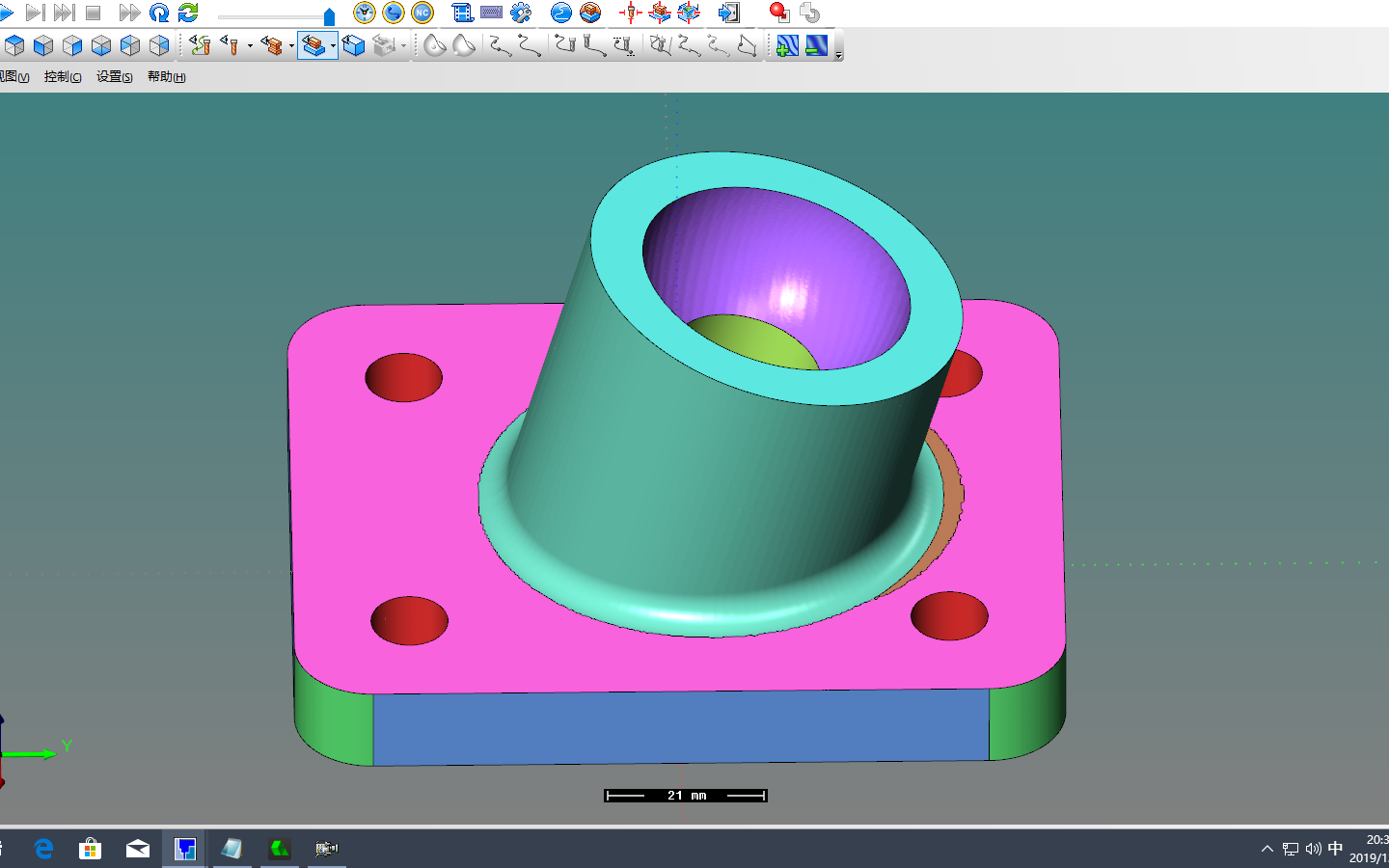Click the exit door arrow icon

(729, 13)
